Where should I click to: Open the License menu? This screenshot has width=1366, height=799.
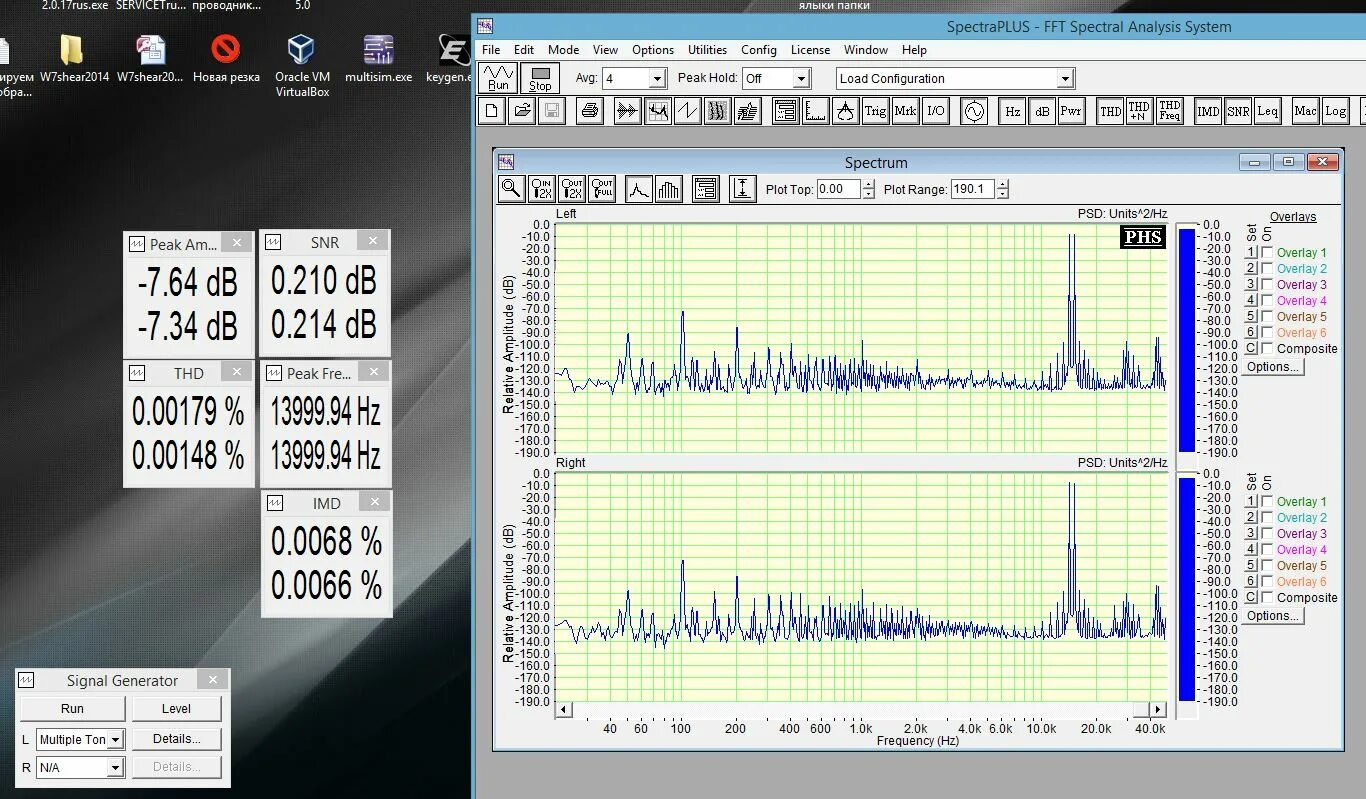[810, 50]
